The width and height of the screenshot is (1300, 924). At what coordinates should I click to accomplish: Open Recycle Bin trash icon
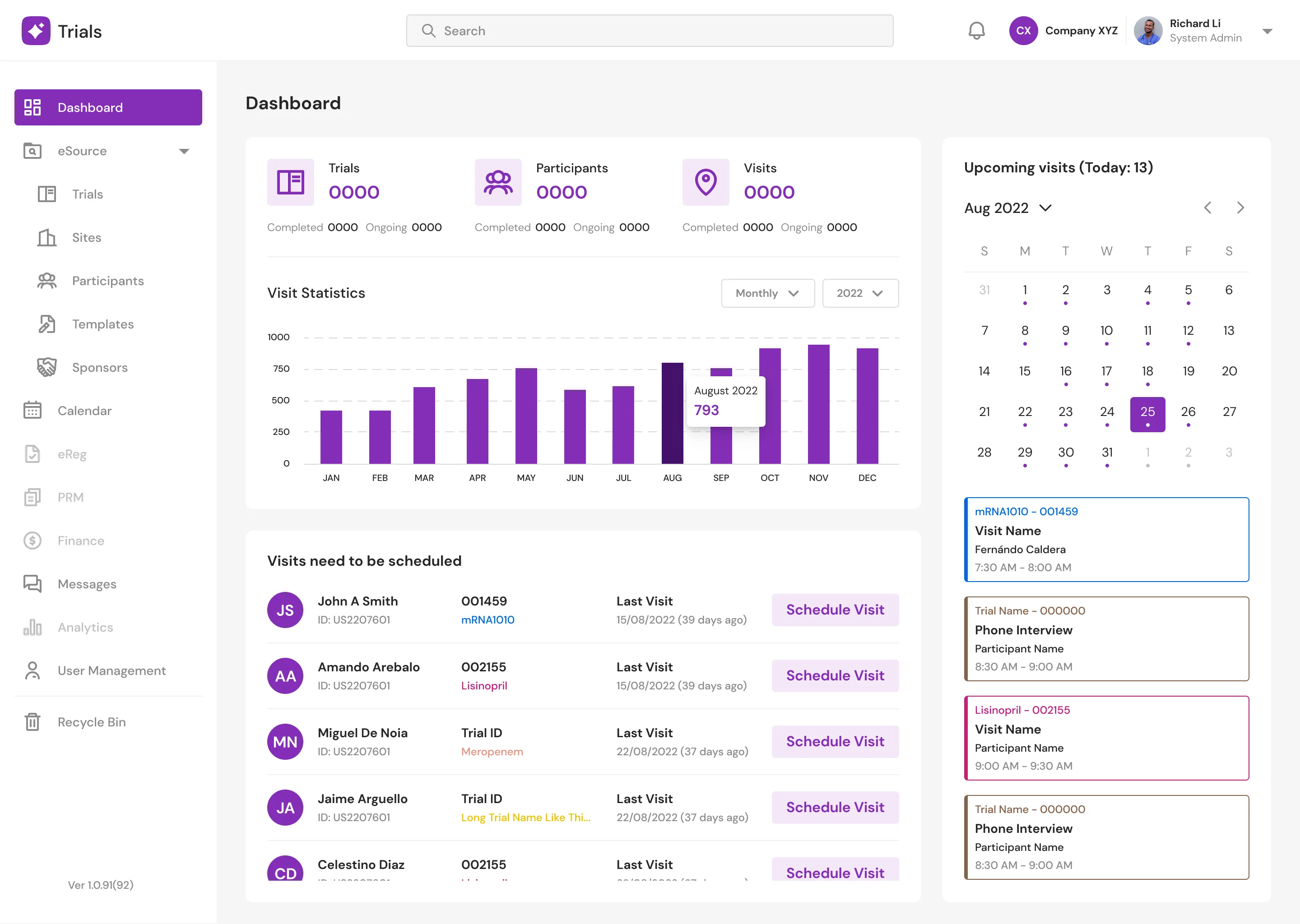click(x=32, y=721)
